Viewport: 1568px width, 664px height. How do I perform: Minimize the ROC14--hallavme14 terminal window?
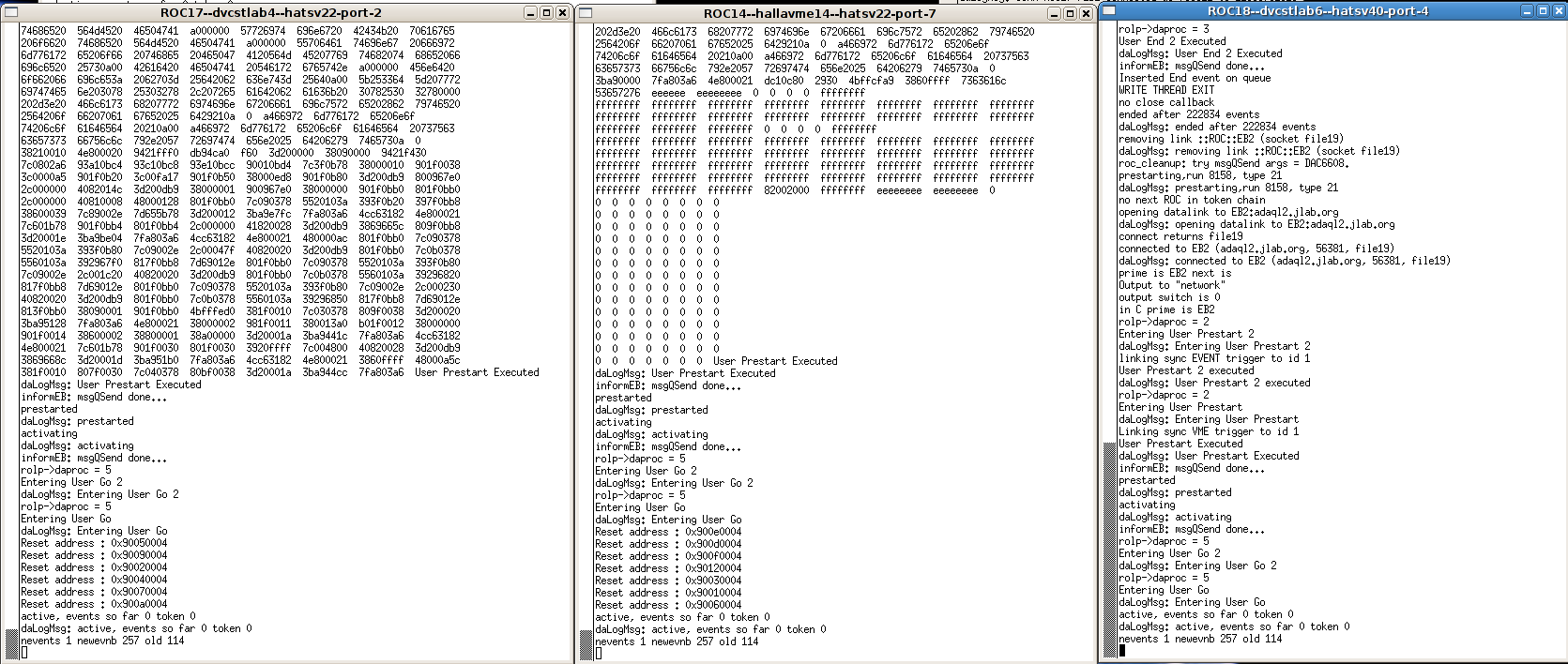tap(1055, 14)
